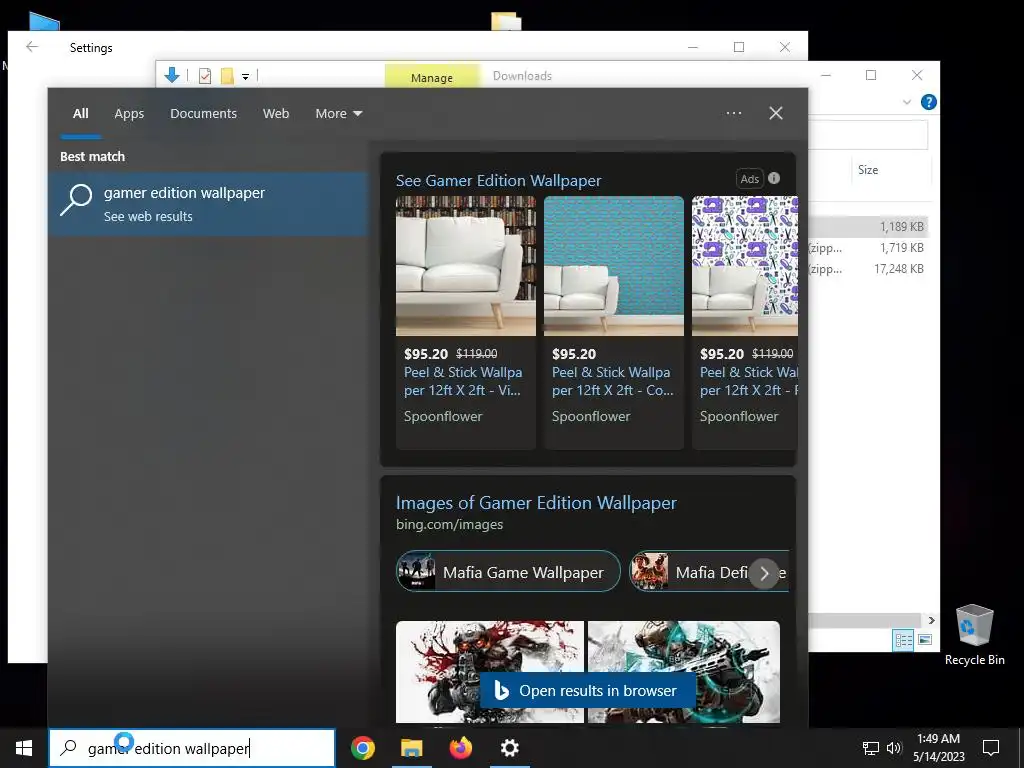Open the Recycle Bin on desktop

(x=974, y=635)
